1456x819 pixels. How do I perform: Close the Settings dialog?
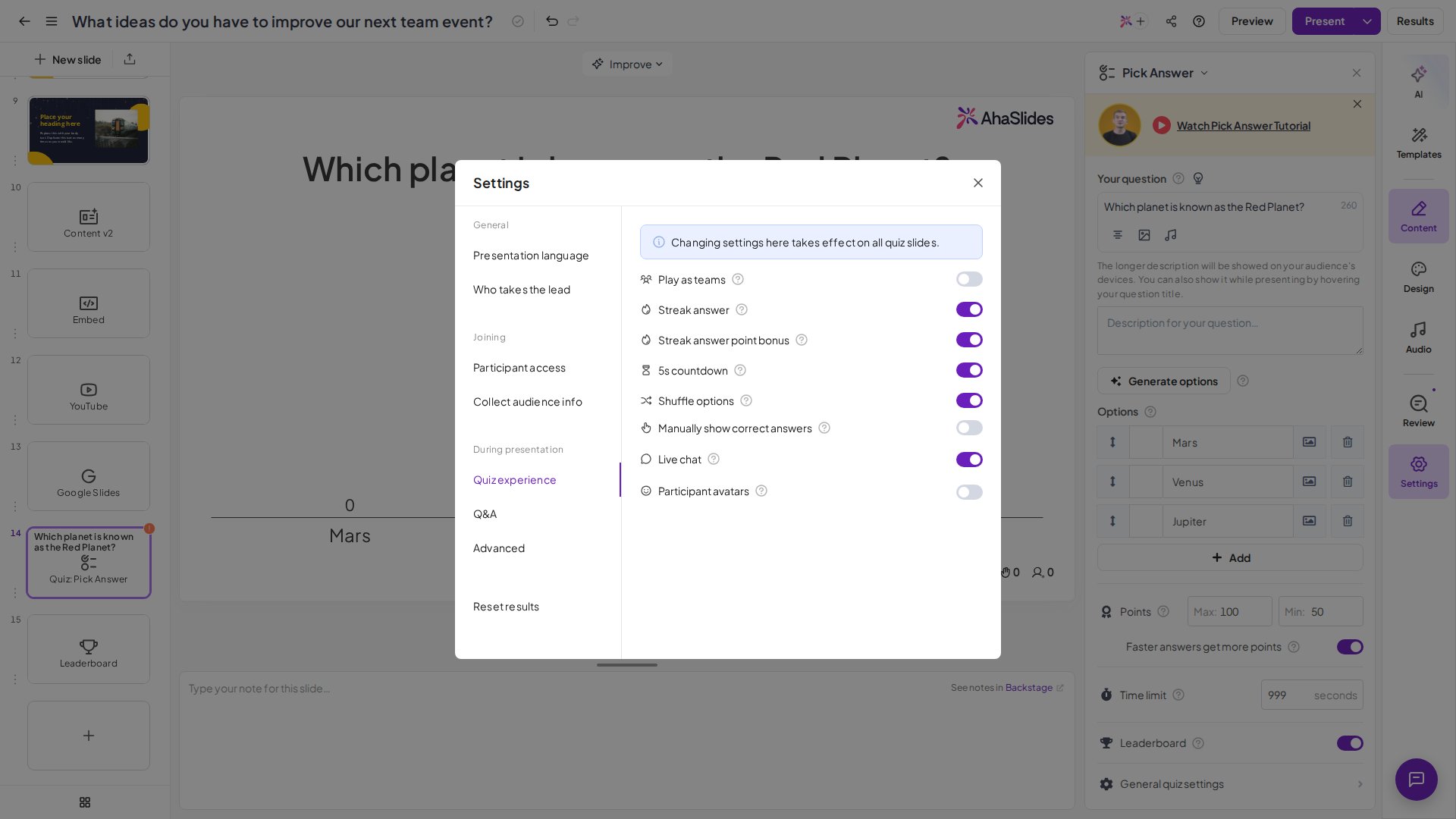[978, 183]
